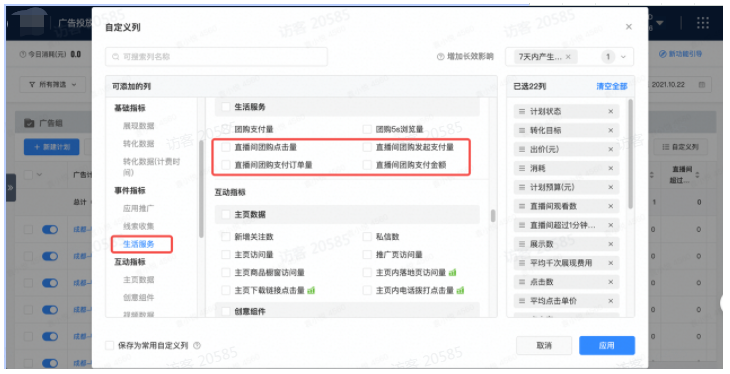Go to 展现数据 category

[138, 126]
